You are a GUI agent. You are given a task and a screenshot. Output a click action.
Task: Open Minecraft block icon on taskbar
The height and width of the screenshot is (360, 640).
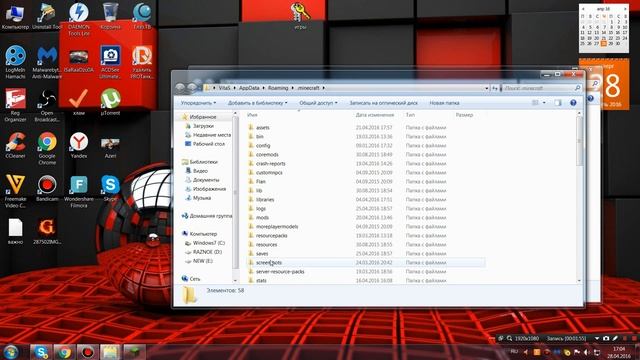pos(134,352)
